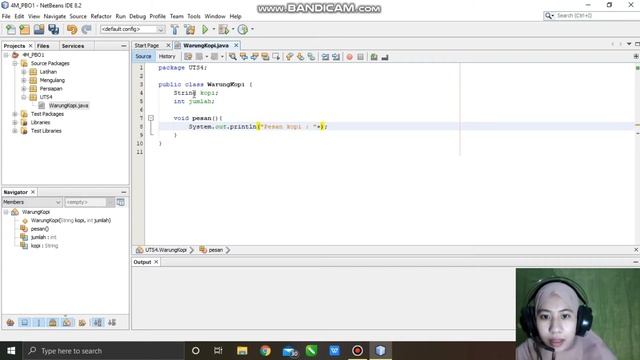The height and width of the screenshot is (360, 640).
Task: Click the Undo toolbar icon
Action: 72,29
